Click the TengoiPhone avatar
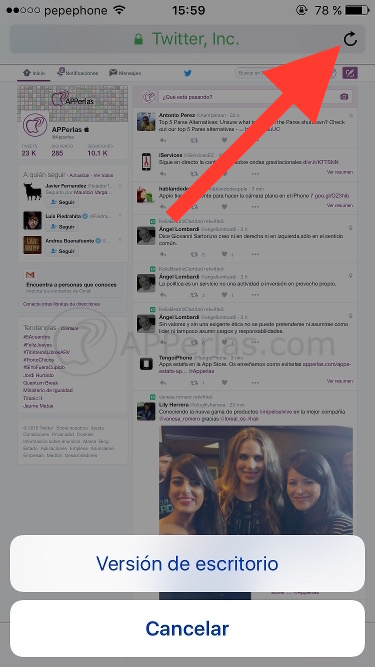This screenshot has height=667, width=375. point(146,364)
